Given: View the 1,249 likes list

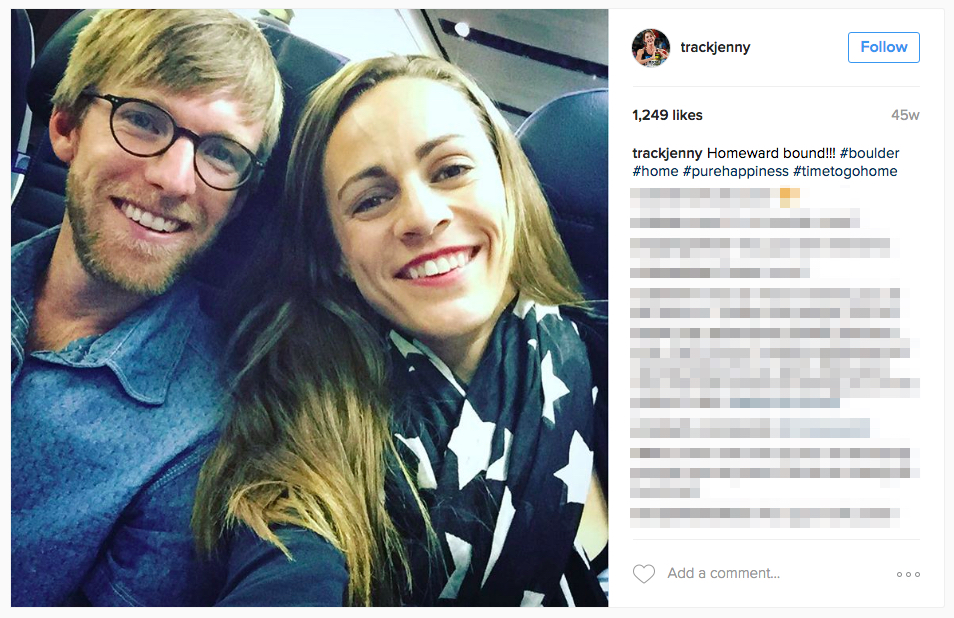Looking at the screenshot, I should click(667, 115).
